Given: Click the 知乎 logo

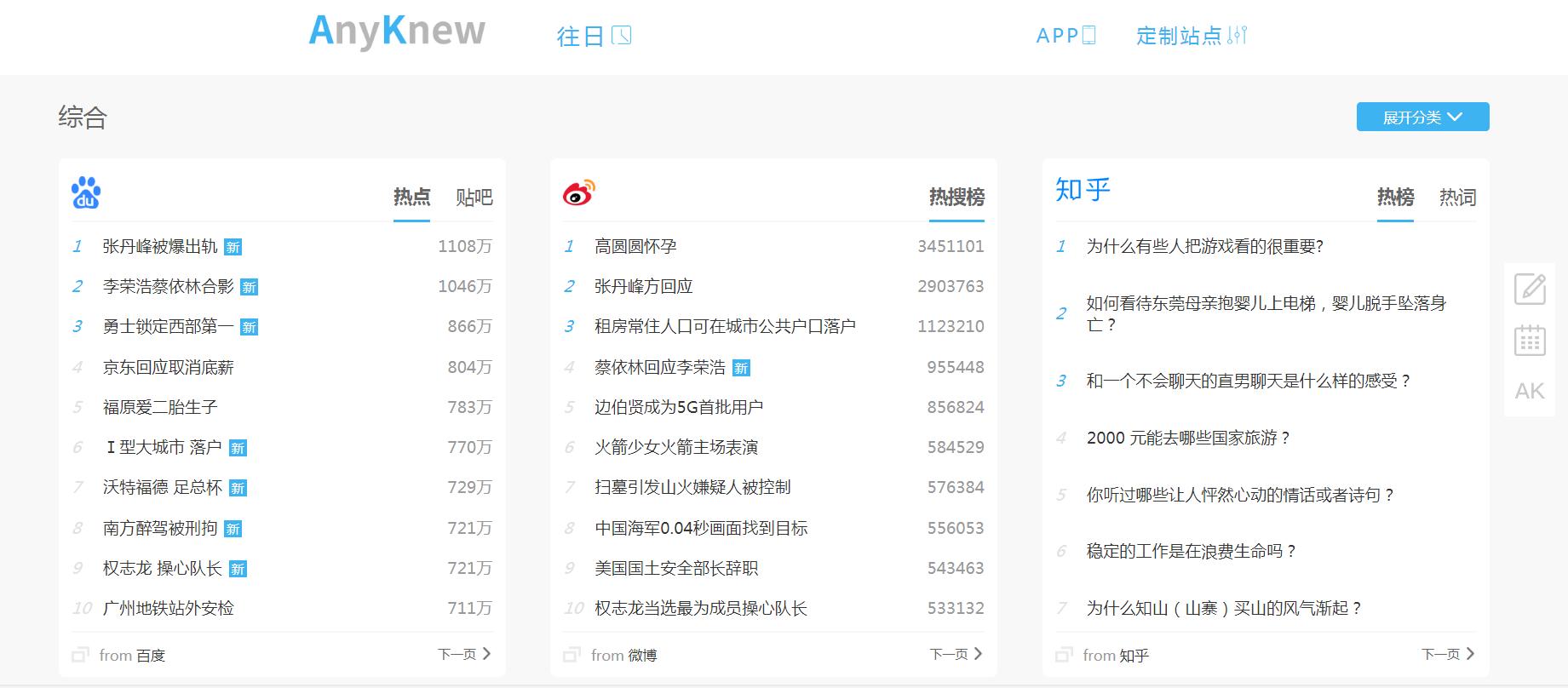Looking at the screenshot, I should 1083,189.
